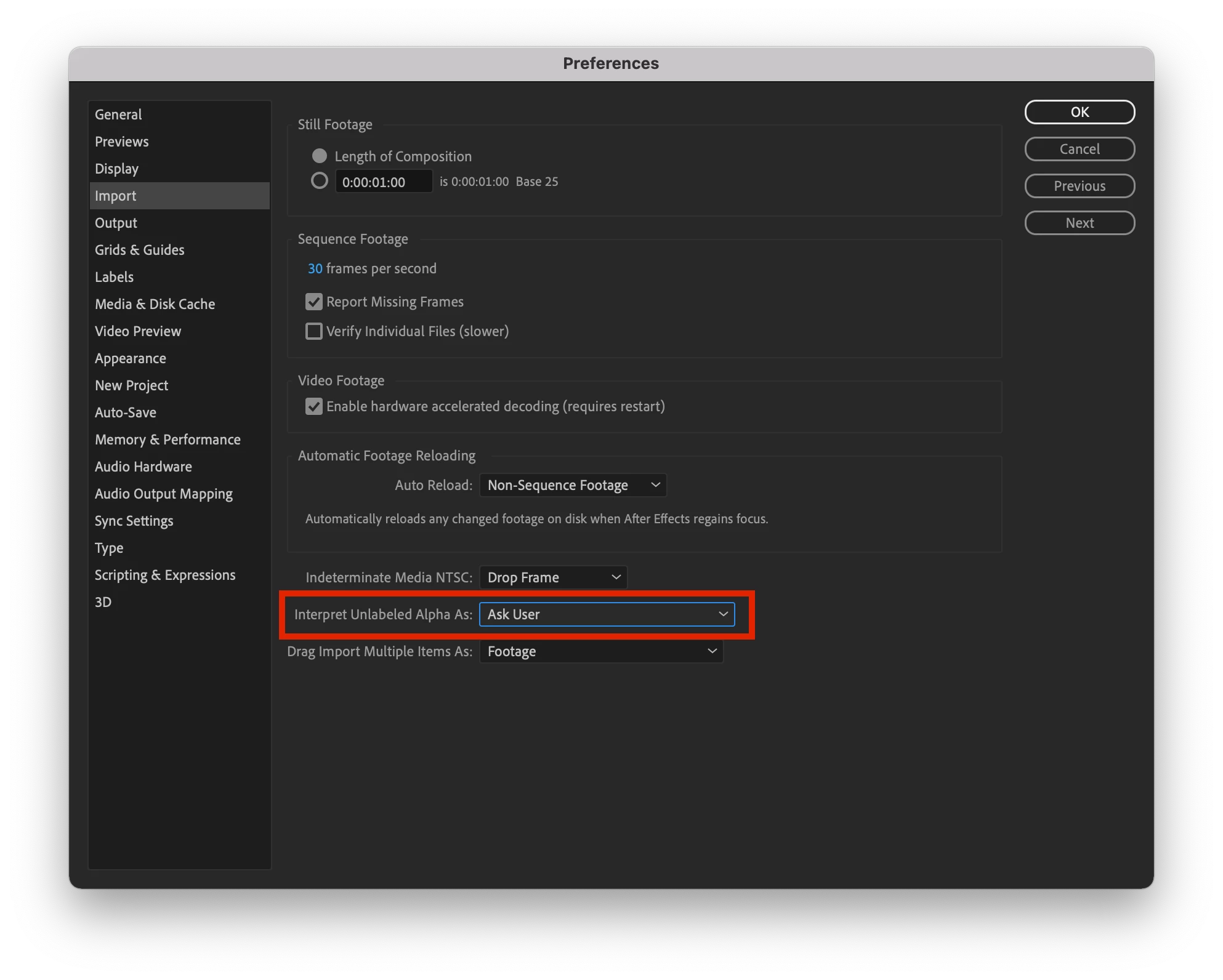Open the Audio Hardware preferences
The height and width of the screenshot is (980, 1223).
[143, 467]
